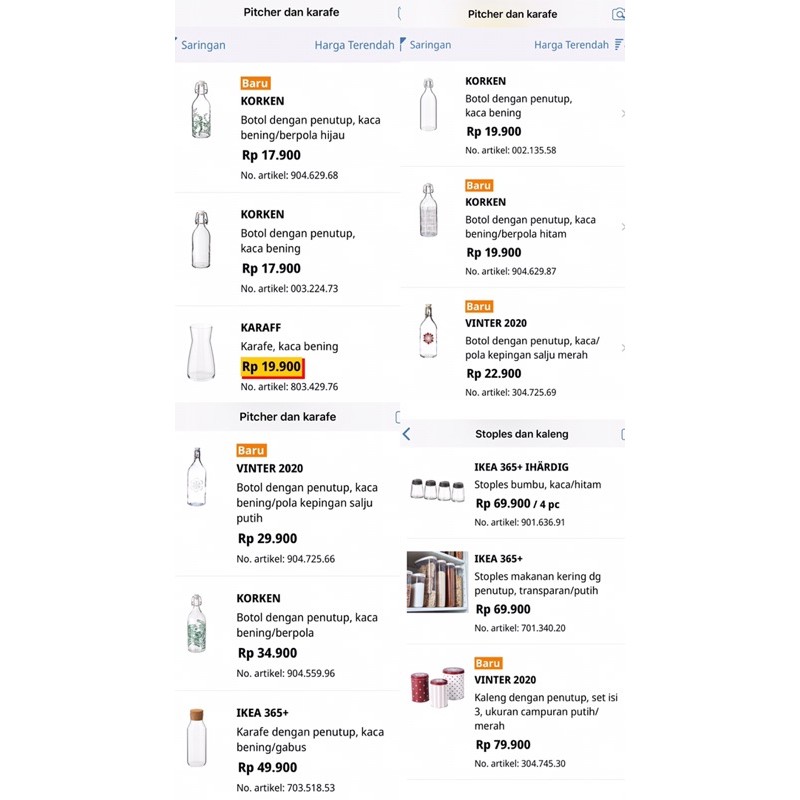Tap the sort lines icon beside Harga Terendah

tap(619, 45)
